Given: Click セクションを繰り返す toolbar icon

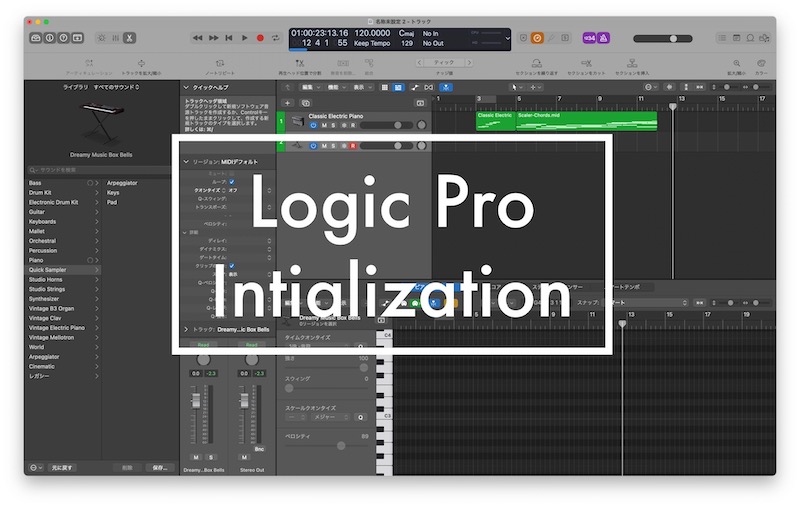Looking at the screenshot, I should (x=537, y=63).
